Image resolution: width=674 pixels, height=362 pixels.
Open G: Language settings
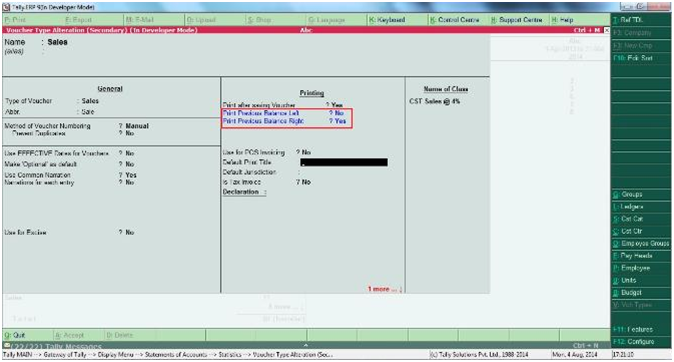[327, 20]
